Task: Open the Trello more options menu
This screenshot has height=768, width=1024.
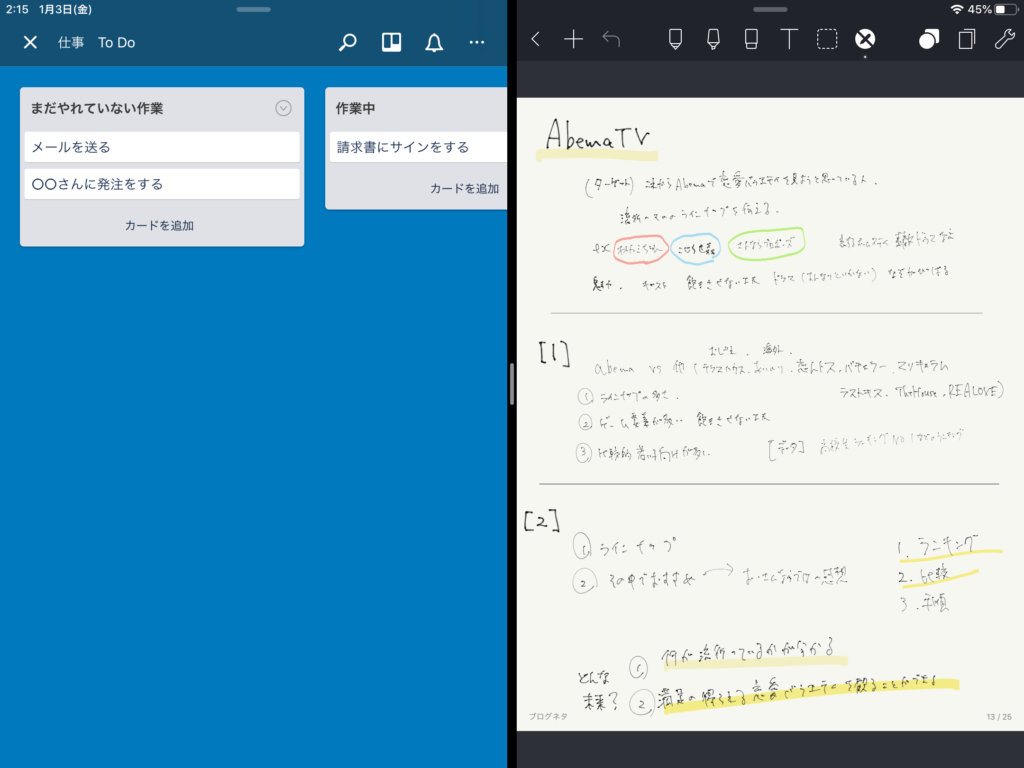Action: coord(477,42)
